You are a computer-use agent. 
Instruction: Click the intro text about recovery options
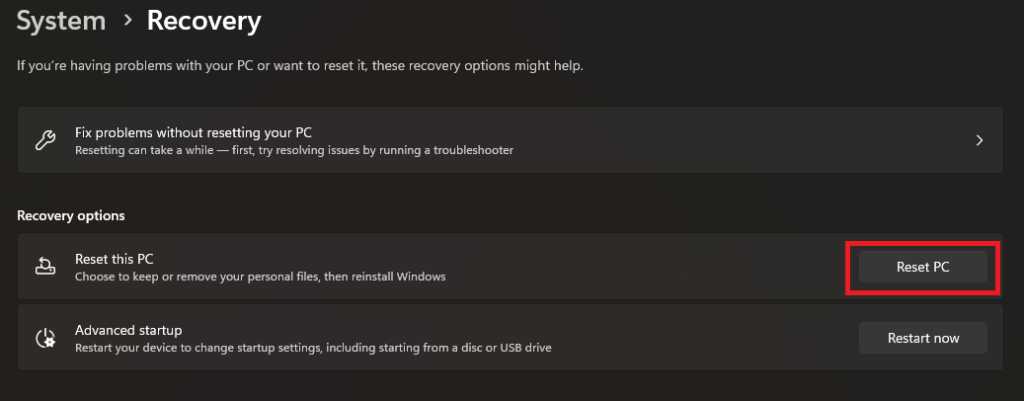(300, 66)
